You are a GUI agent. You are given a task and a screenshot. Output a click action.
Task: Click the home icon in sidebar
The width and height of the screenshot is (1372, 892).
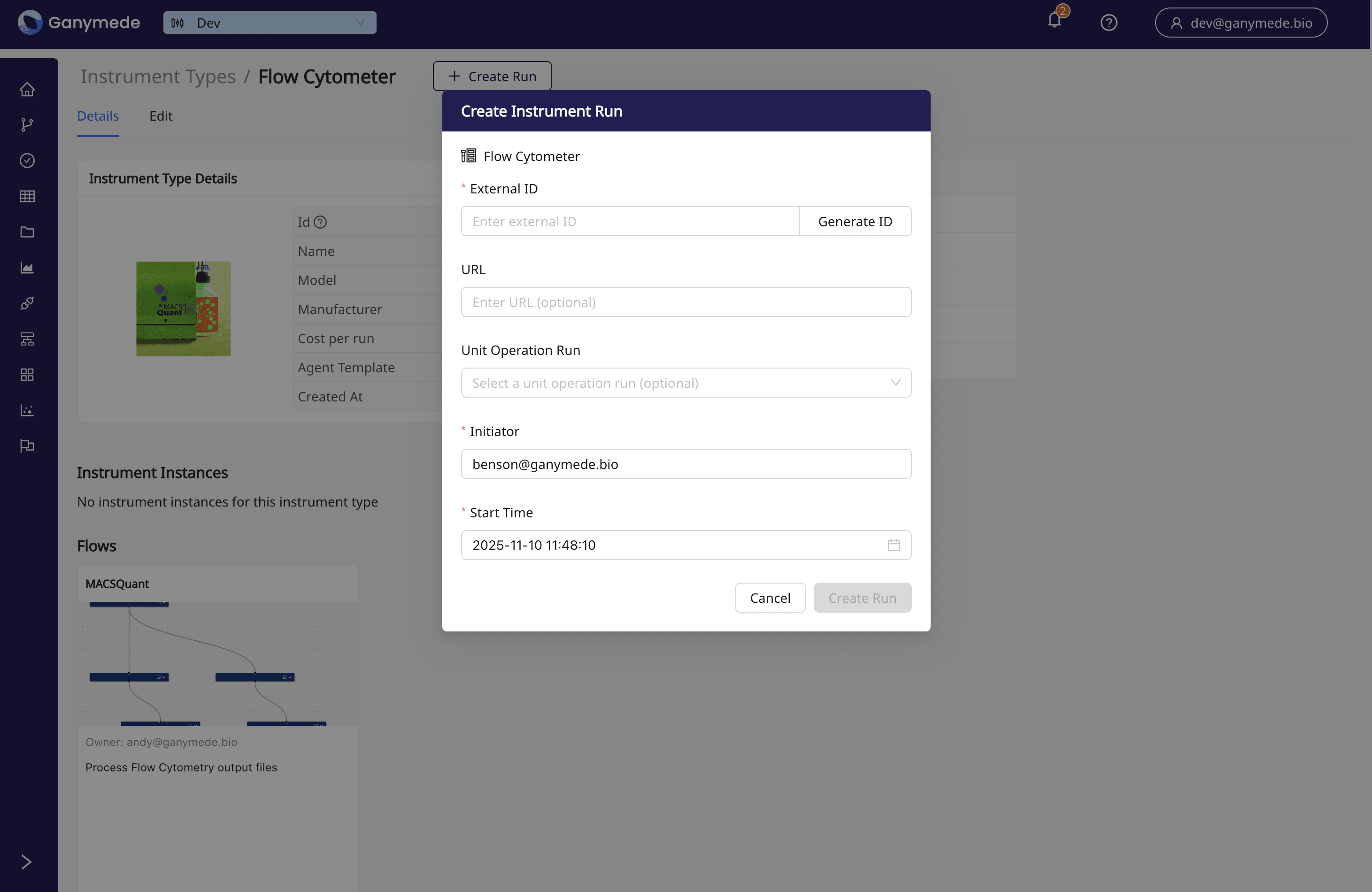tap(27, 89)
